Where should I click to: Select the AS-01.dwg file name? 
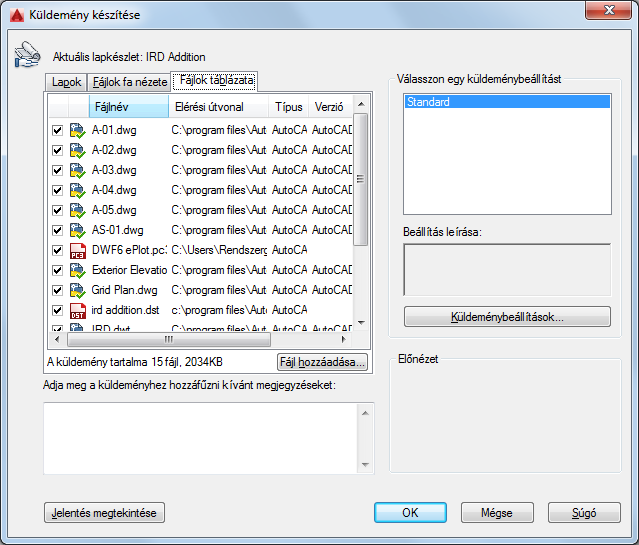pos(117,230)
